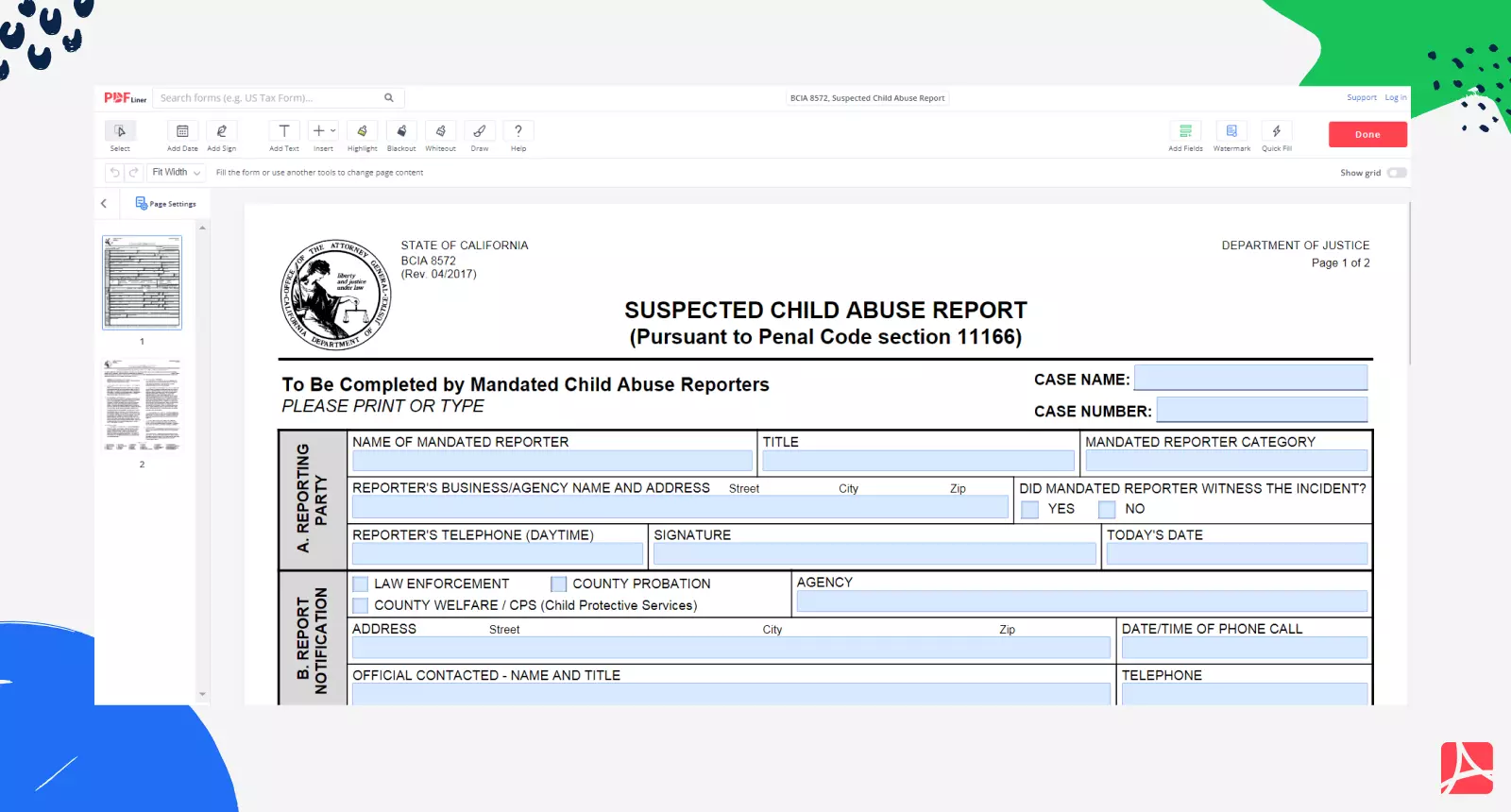
Task: Click the Reporter's Telephone (Daytime) field
Action: [498, 554]
